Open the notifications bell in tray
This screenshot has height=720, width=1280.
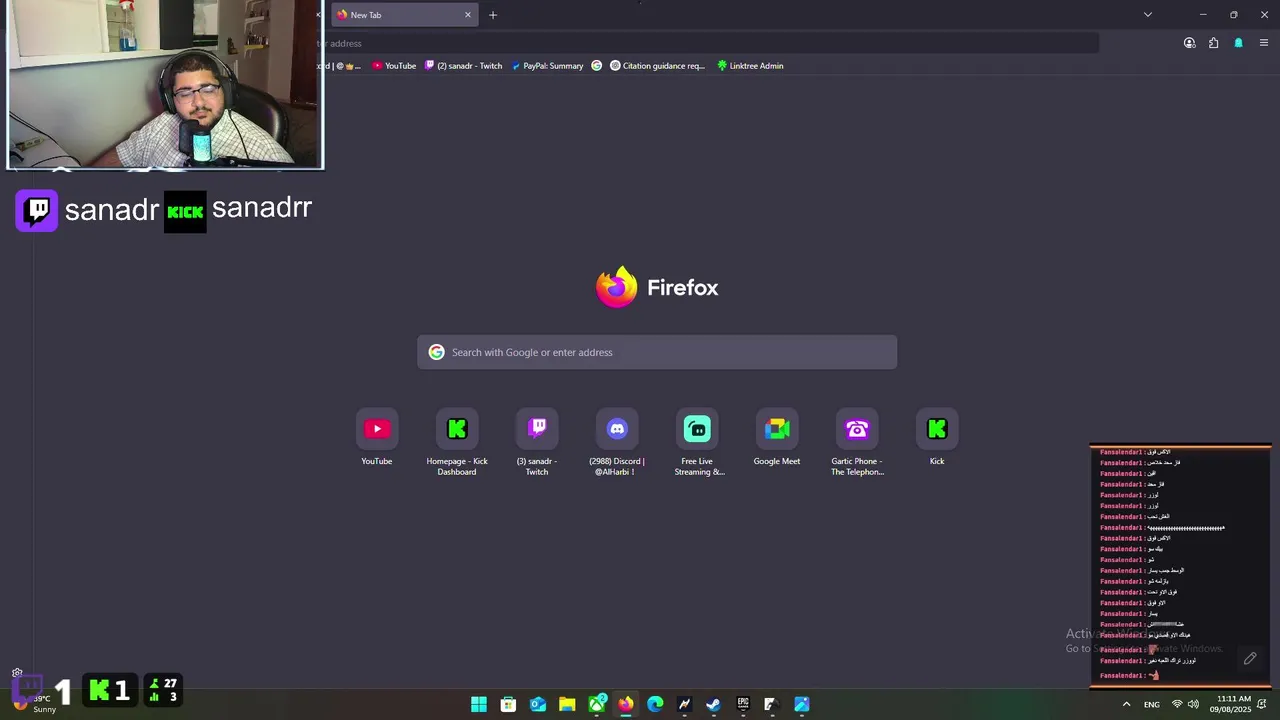coord(1263,704)
